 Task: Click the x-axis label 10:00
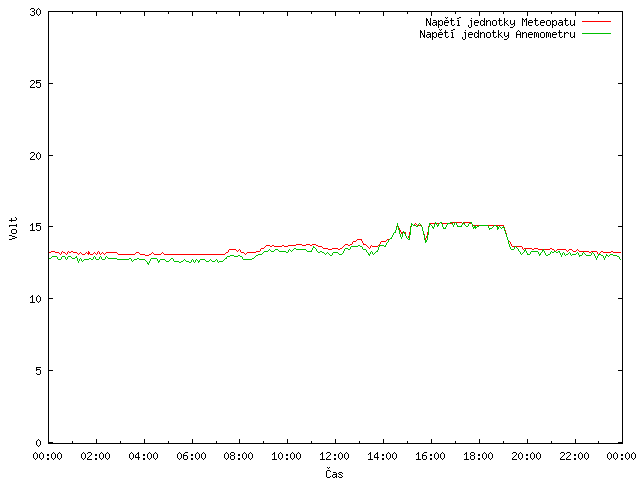(x=287, y=456)
